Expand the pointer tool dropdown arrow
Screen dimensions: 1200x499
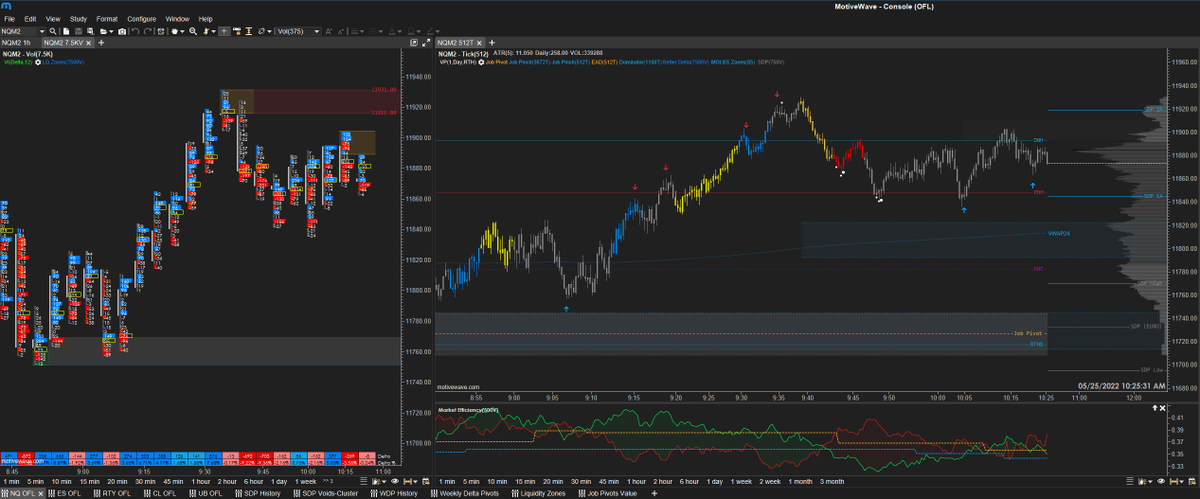pyautogui.click(x=213, y=31)
